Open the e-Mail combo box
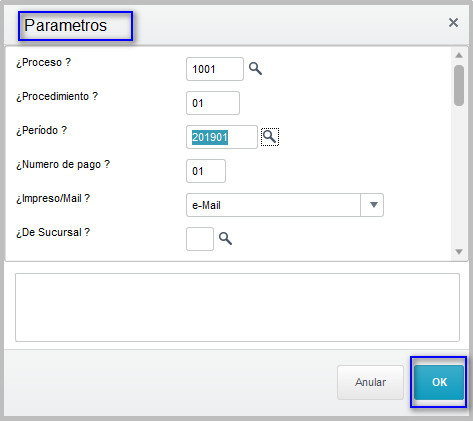 (285, 205)
